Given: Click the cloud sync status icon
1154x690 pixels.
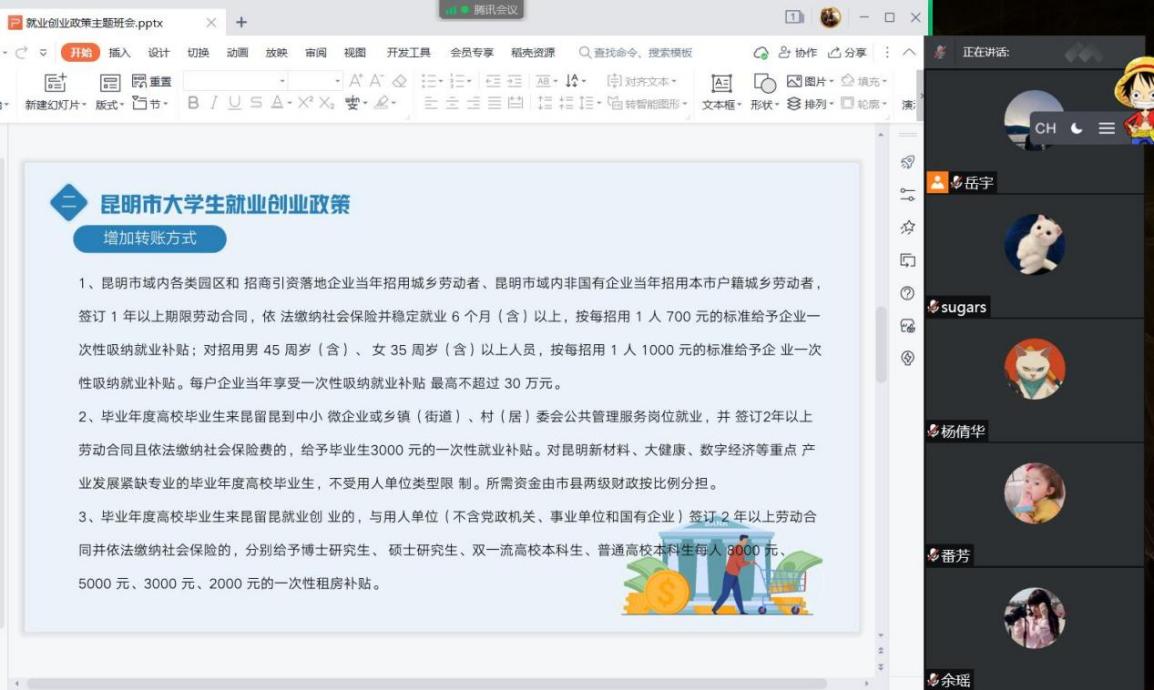Looking at the screenshot, I should point(761,53).
